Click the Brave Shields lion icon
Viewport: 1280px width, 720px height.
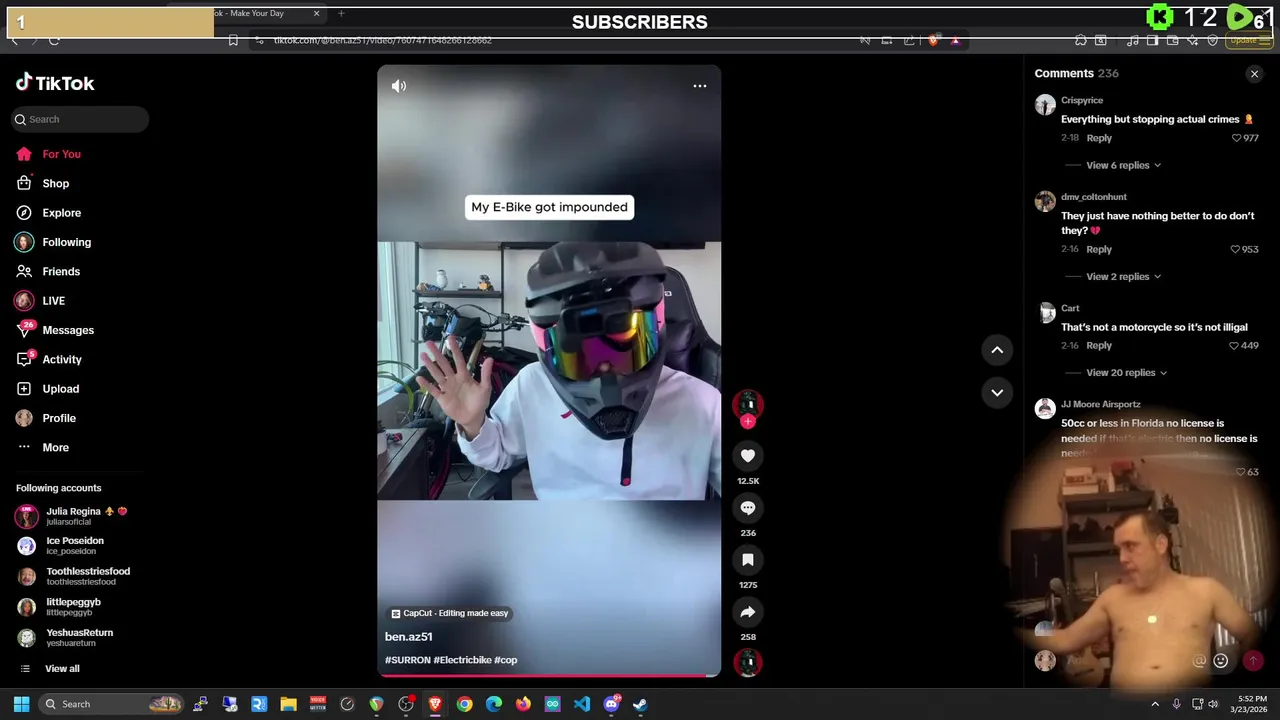coord(933,40)
